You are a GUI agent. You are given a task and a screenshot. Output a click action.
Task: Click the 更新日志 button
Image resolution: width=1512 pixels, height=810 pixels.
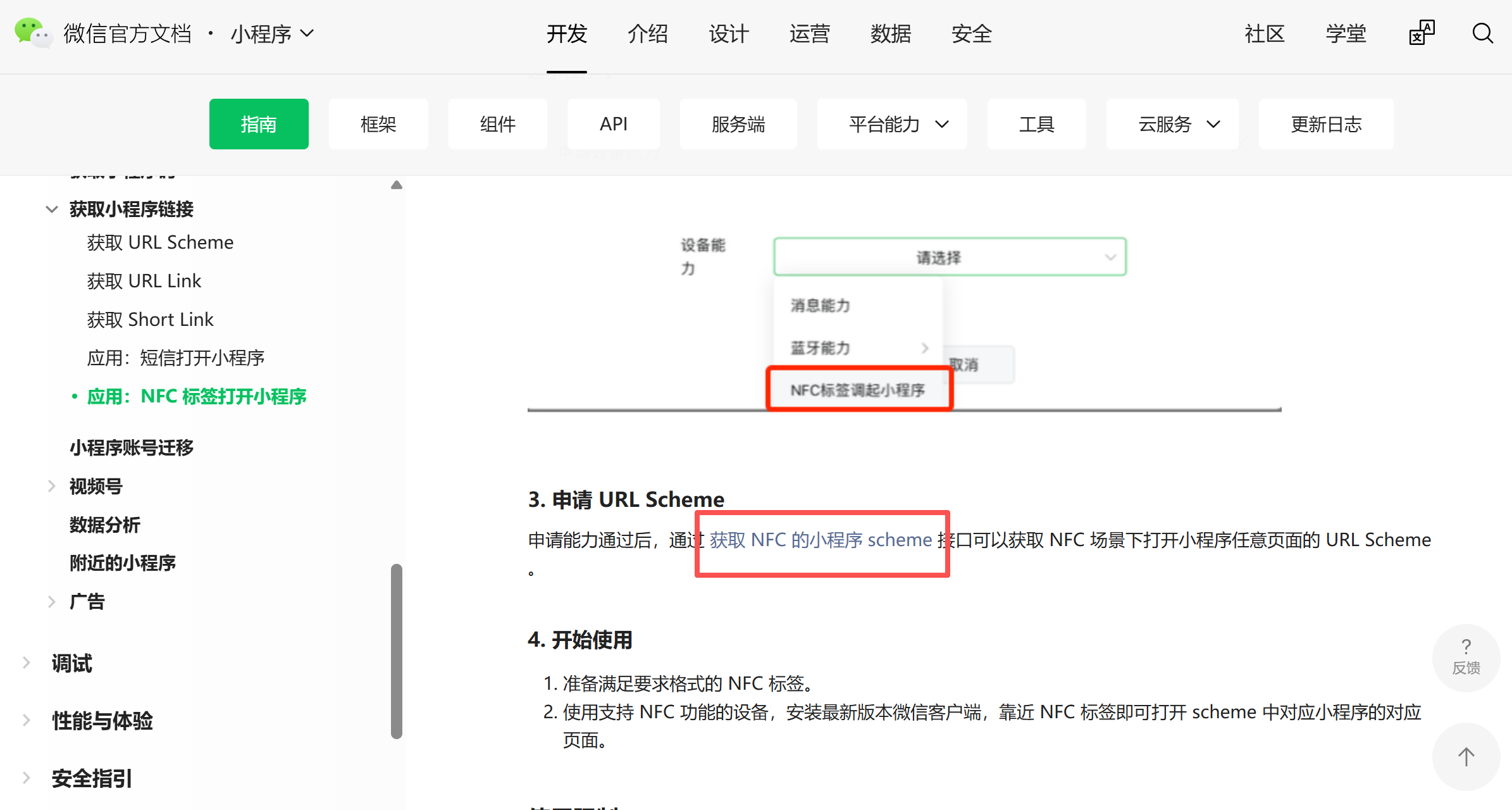point(1326,124)
